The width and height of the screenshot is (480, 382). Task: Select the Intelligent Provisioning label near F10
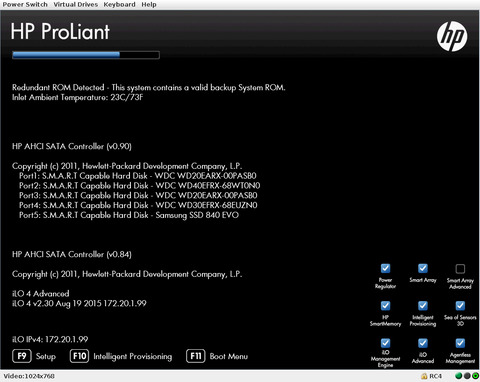pos(133,356)
